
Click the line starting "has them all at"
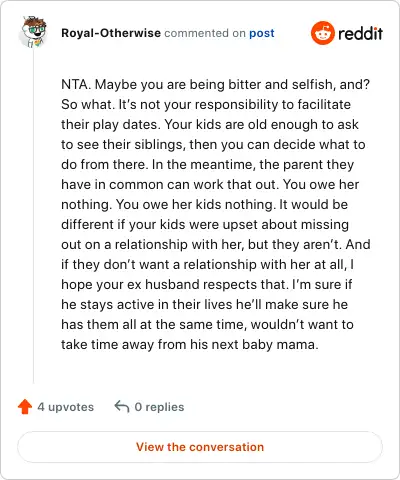click(207, 325)
